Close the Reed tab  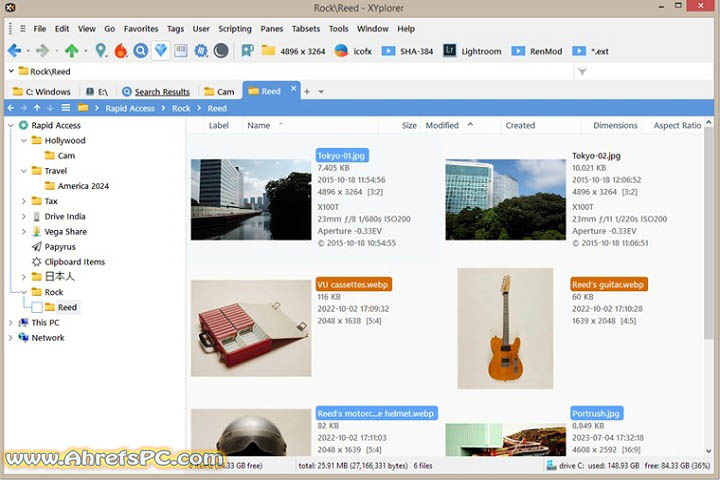point(293,88)
